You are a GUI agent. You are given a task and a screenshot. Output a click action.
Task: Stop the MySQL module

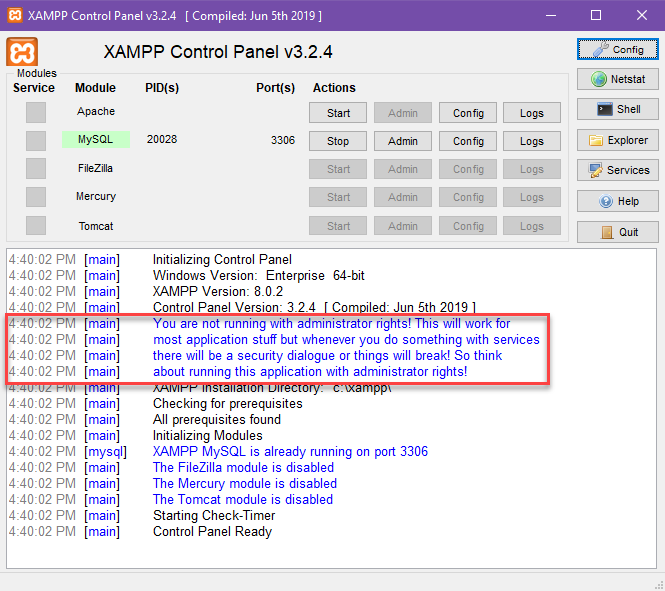pos(338,141)
